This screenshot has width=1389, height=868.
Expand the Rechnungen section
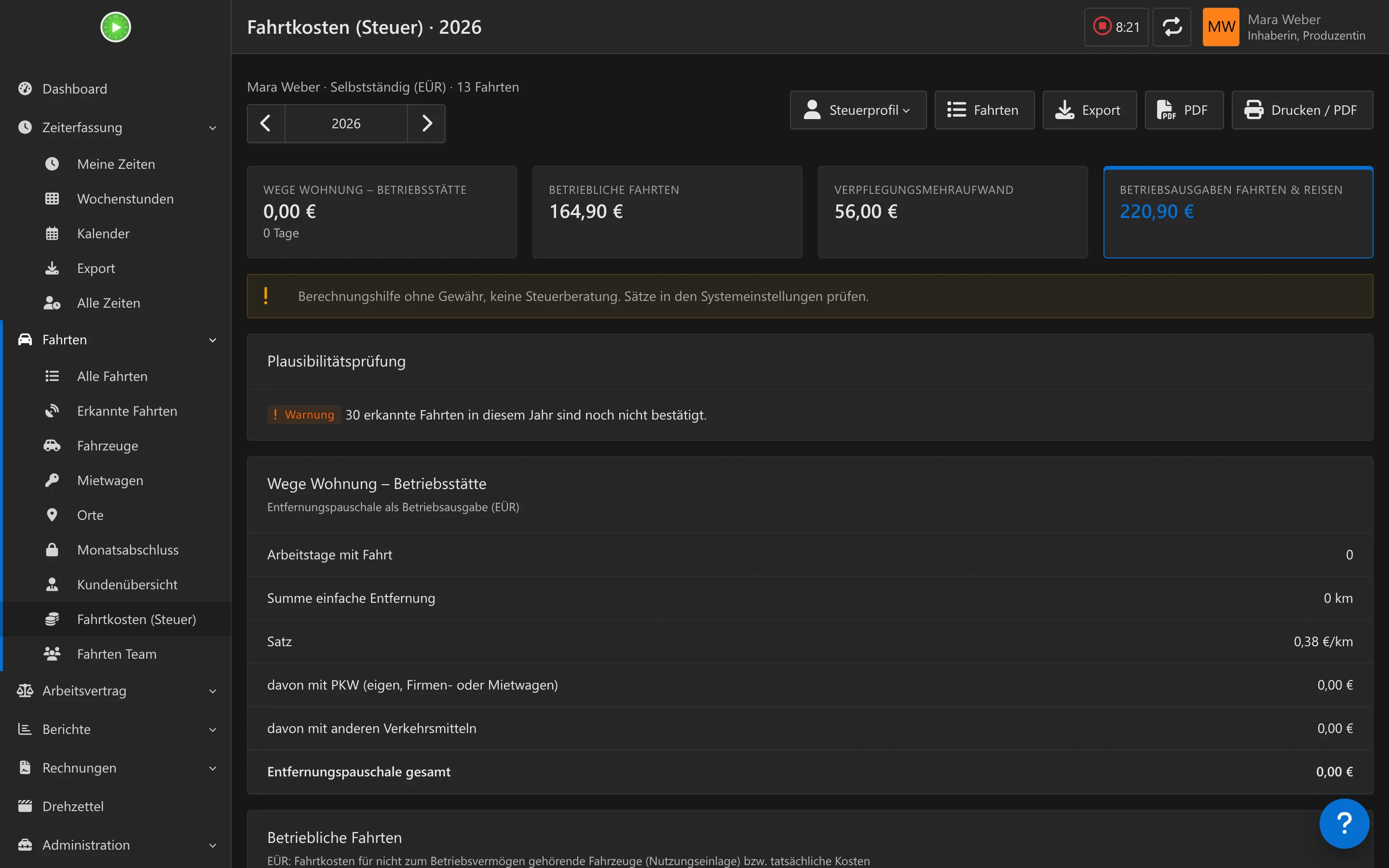tap(115, 768)
